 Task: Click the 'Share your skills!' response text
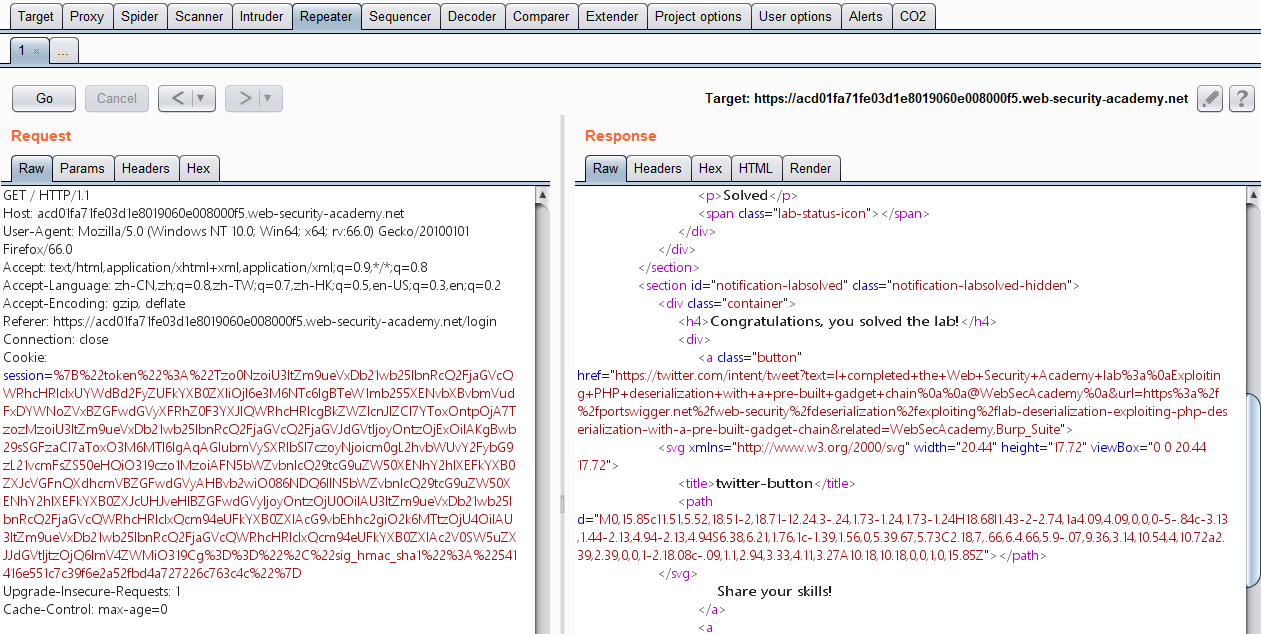pos(774,591)
